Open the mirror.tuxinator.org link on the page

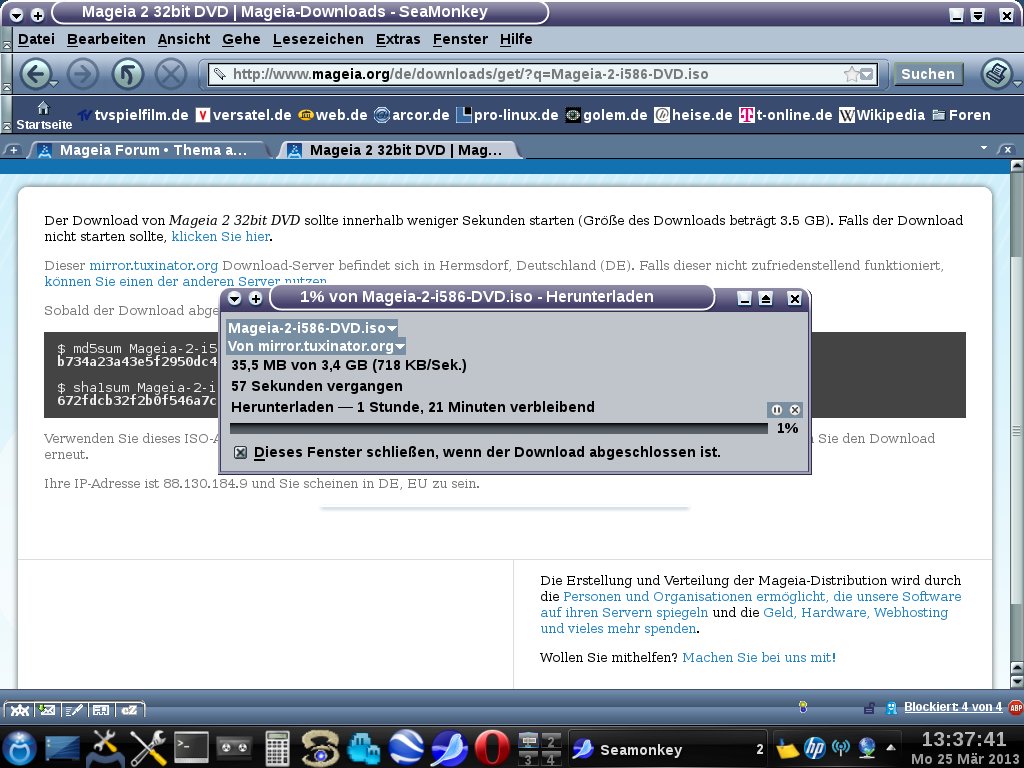(153, 266)
